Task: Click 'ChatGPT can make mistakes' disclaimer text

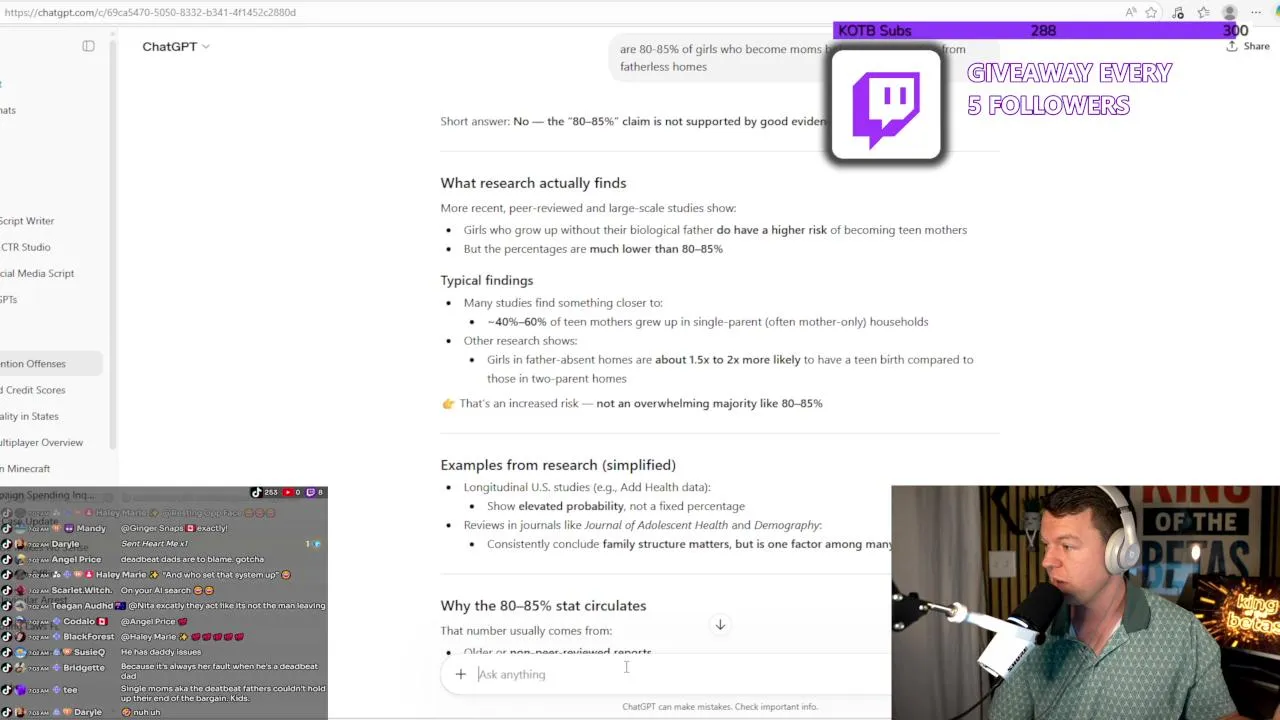Action: pyautogui.click(x=720, y=706)
